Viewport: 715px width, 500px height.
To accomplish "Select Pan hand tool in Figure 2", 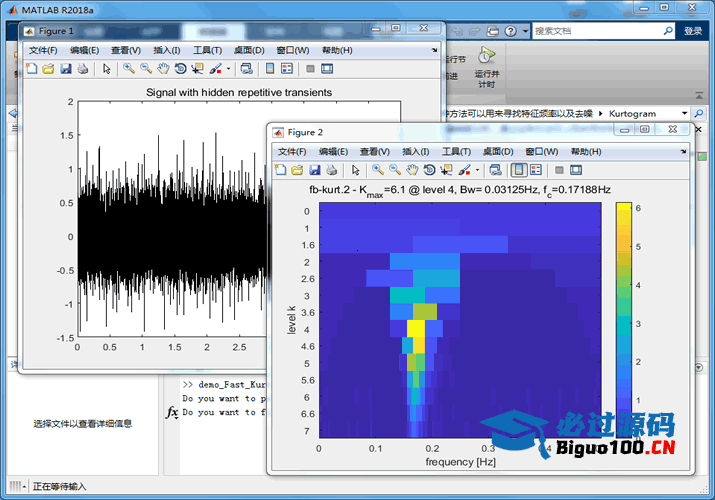I will pyautogui.click(x=412, y=170).
